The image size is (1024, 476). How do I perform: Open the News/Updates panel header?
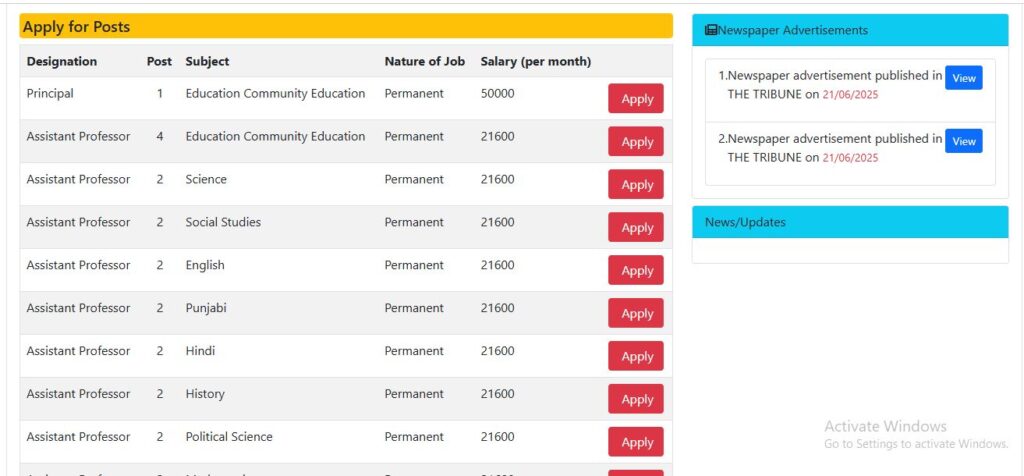click(x=745, y=222)
